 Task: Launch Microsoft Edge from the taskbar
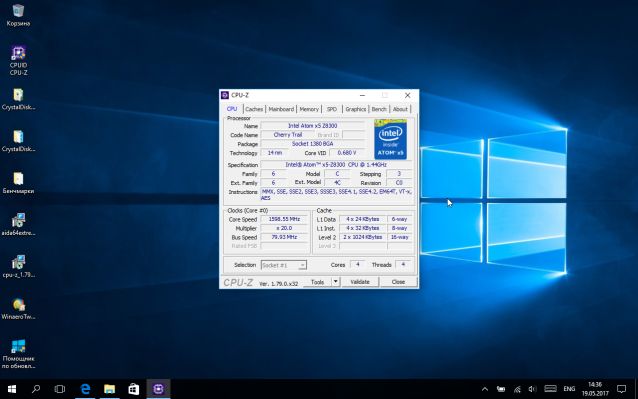pos(85,389)
